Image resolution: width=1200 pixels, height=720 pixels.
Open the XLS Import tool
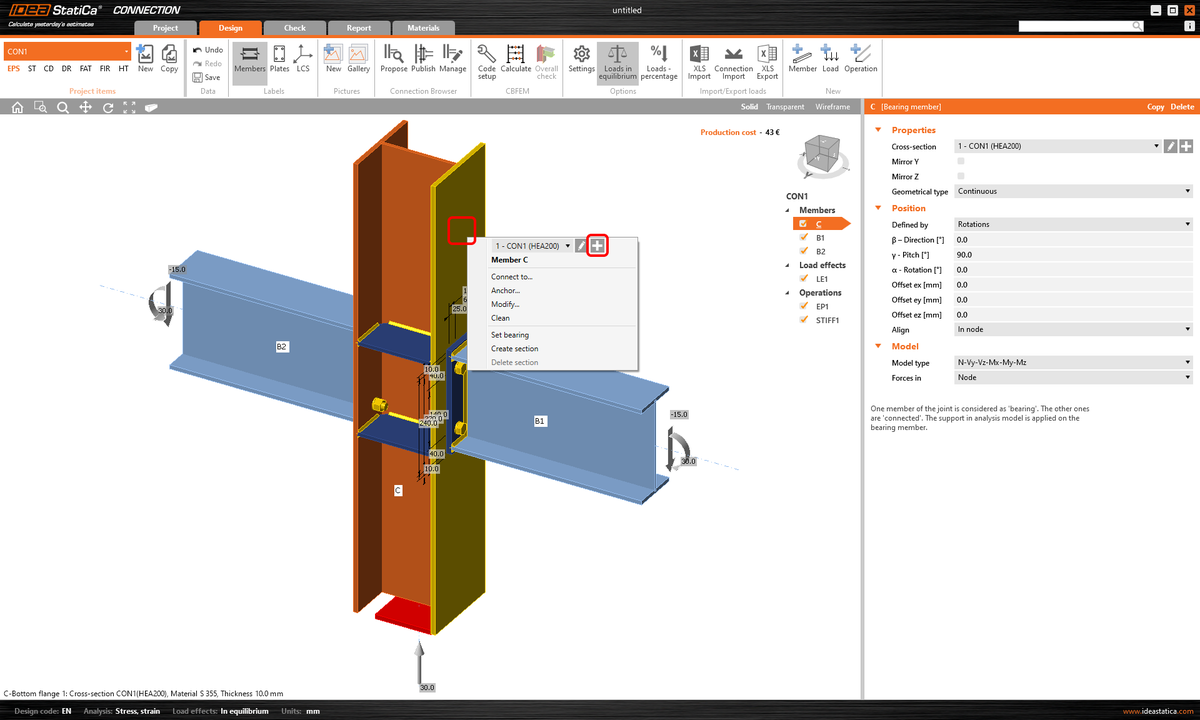(698, 62)
